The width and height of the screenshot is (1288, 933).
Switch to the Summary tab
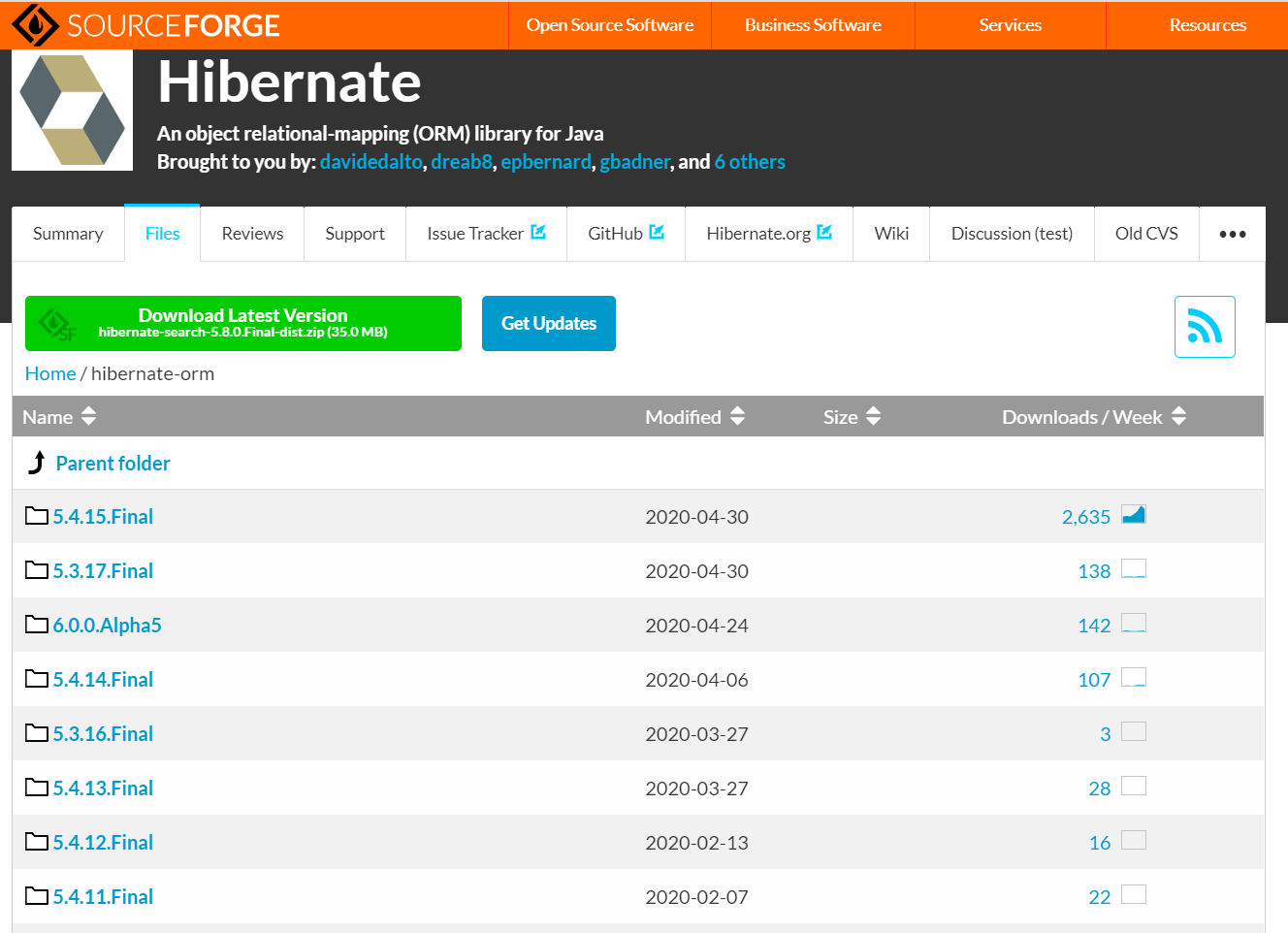pos(68,234)
